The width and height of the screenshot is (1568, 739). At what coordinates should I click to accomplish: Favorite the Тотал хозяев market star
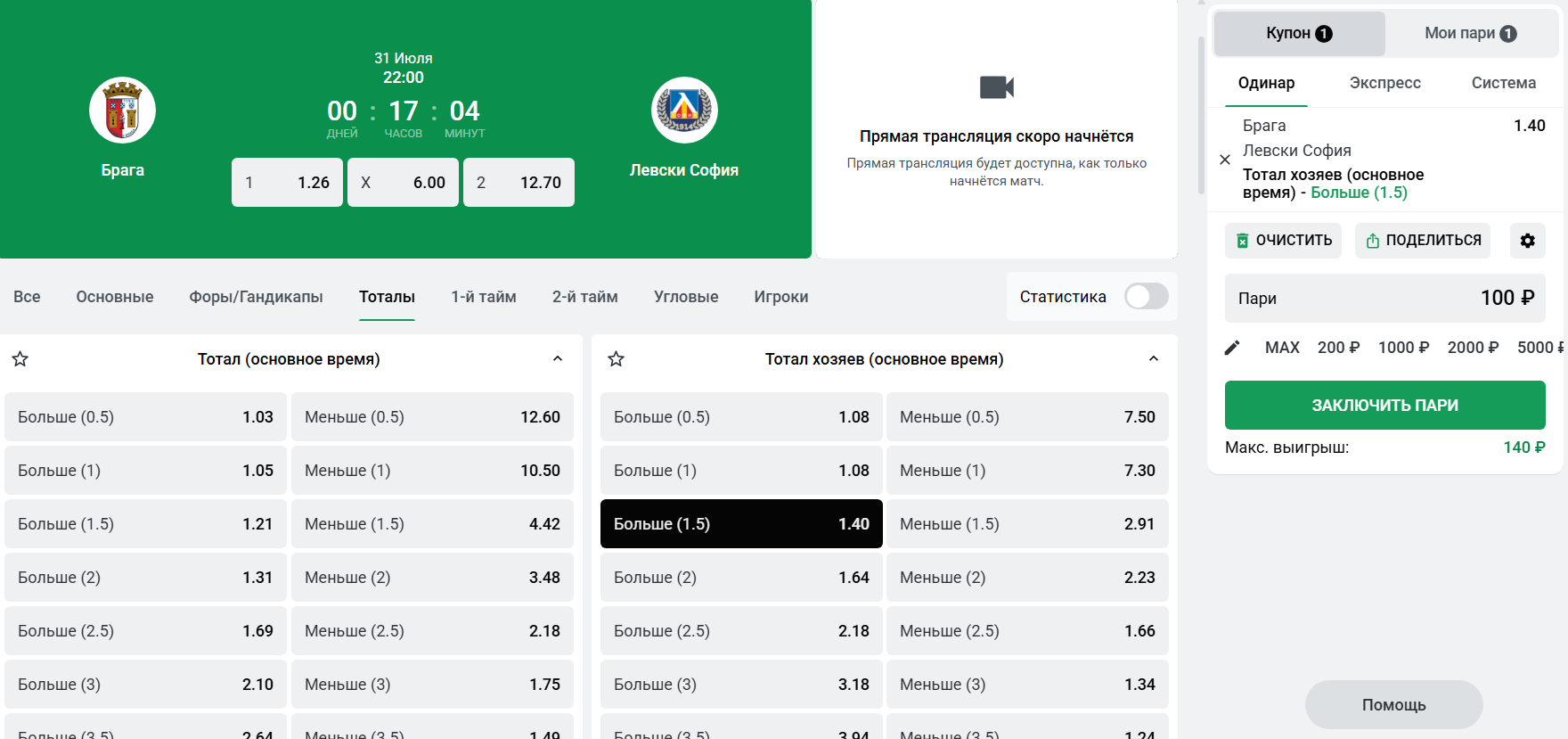click(616, 359)
